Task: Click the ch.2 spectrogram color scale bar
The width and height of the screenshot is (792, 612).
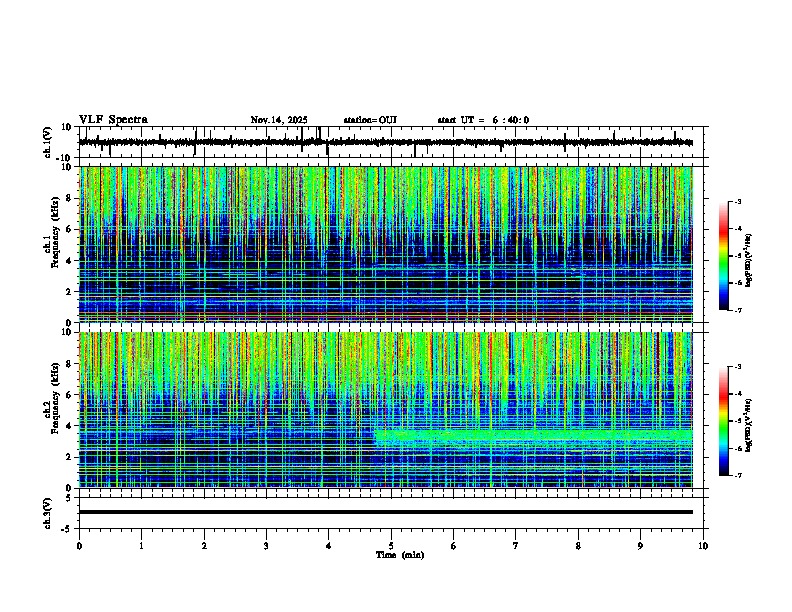Action: [x=724, y=421]
